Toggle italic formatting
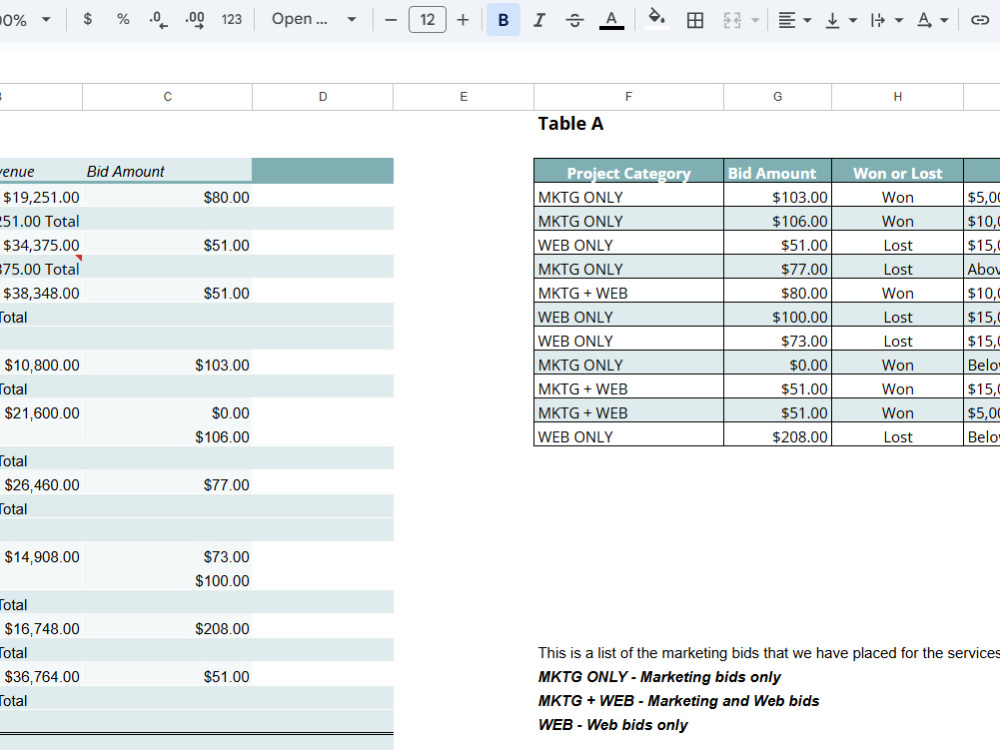This screenshot has height=750, width=1000. (539, 20)
